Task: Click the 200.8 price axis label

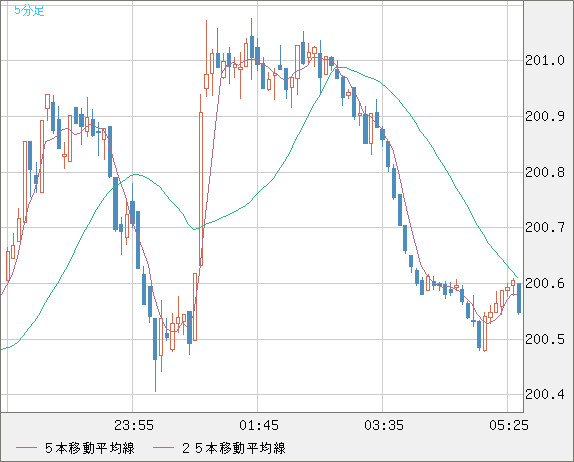Action: tap(545, 172)
